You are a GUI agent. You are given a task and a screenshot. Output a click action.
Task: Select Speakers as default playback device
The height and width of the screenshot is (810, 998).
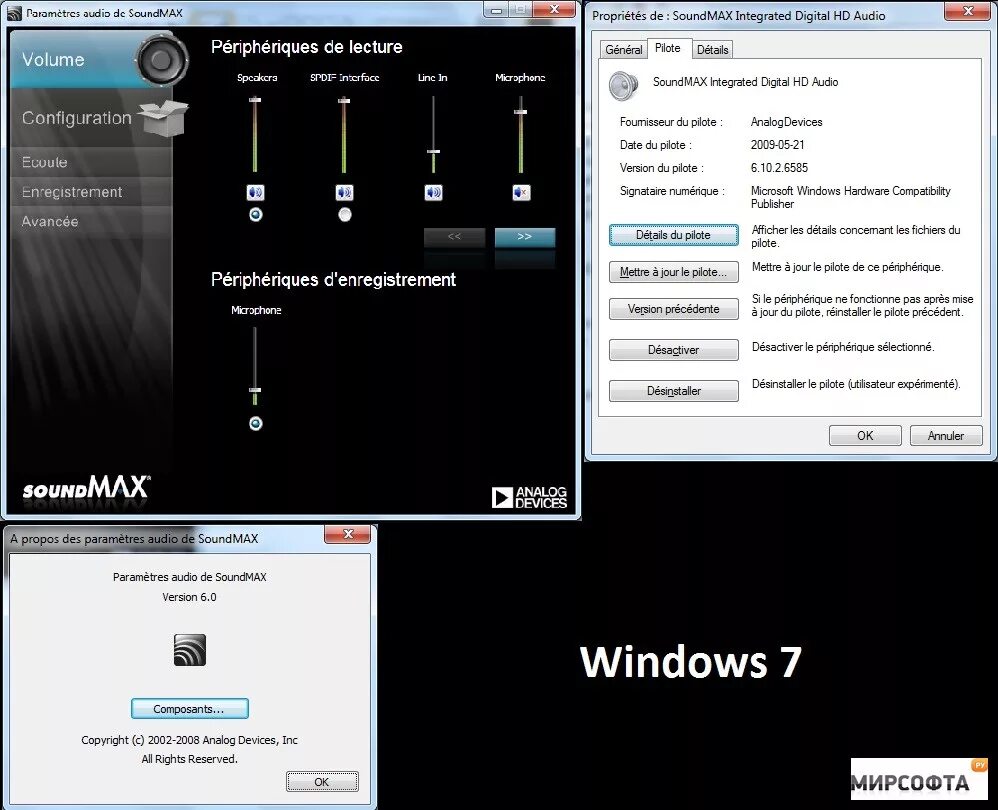256,214
